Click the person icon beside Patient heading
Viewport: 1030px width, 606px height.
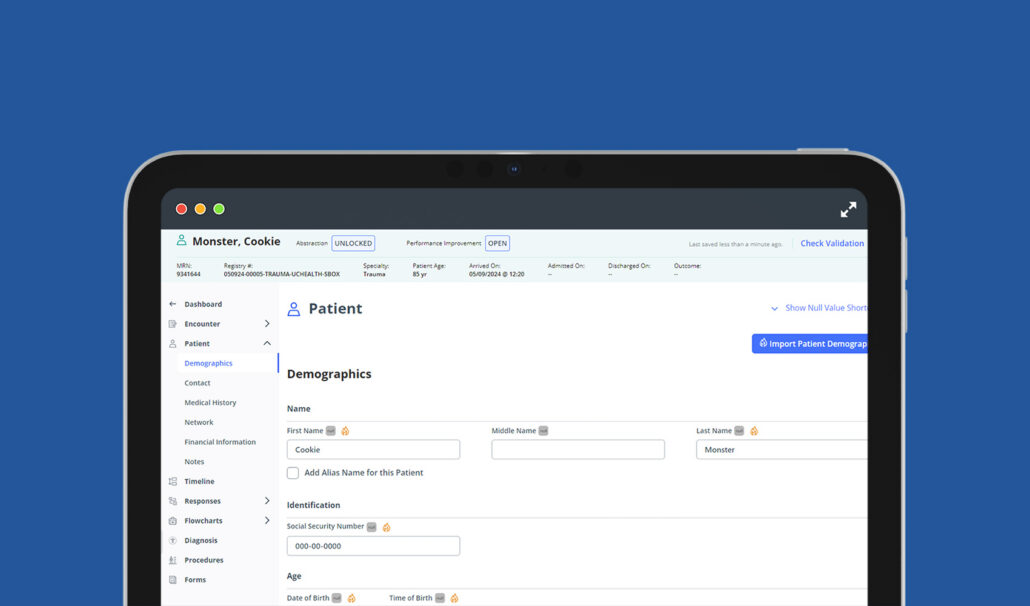tap(294, 309)
